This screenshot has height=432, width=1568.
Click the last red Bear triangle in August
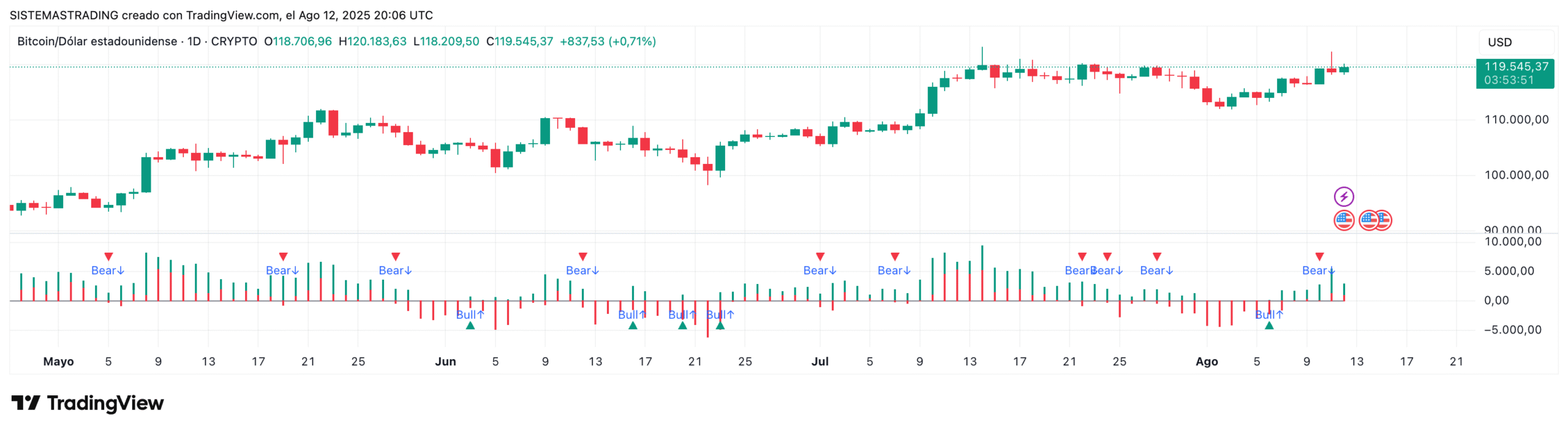point(1319,257)
